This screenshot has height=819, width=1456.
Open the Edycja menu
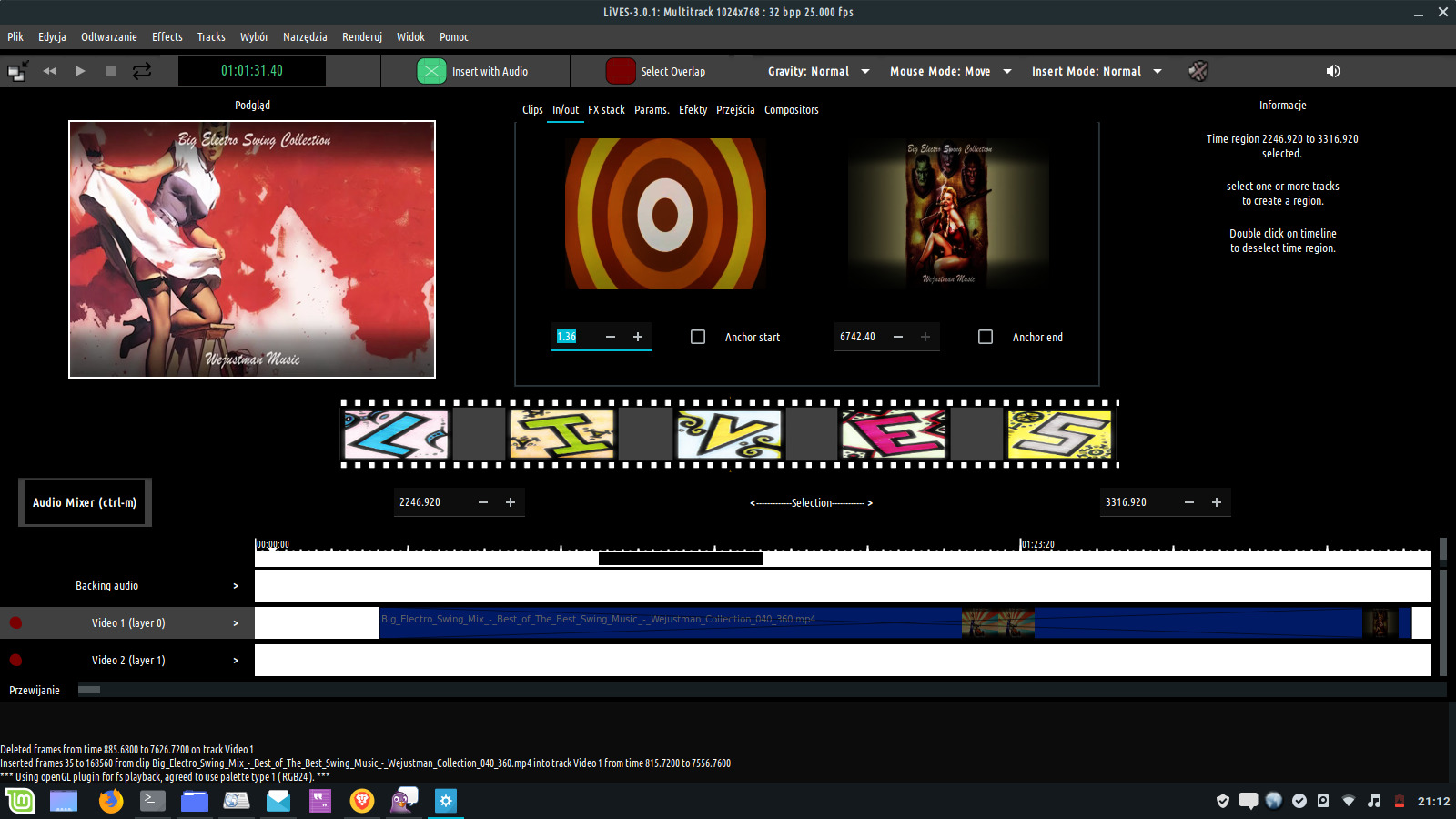(52, 37)
